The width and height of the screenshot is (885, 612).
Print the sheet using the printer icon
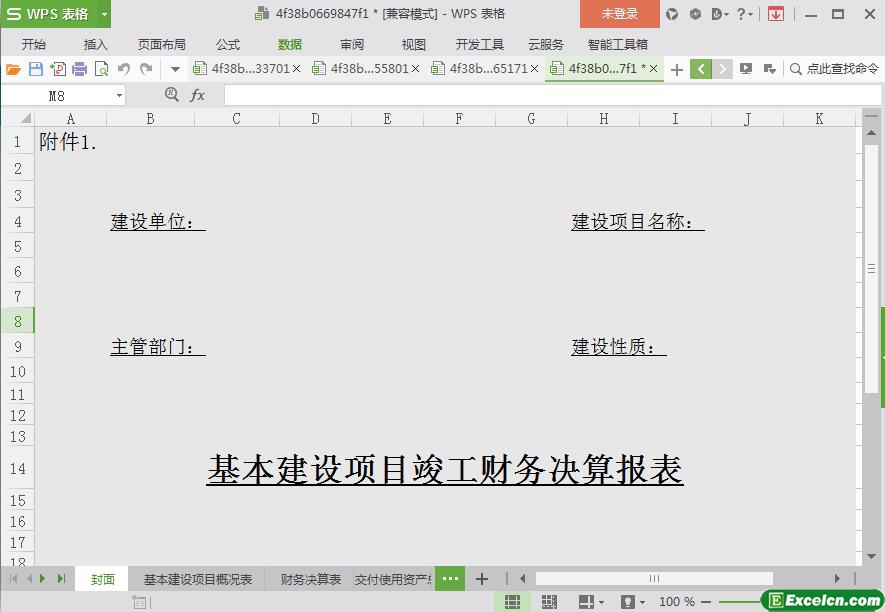click(x=80, y=69)
